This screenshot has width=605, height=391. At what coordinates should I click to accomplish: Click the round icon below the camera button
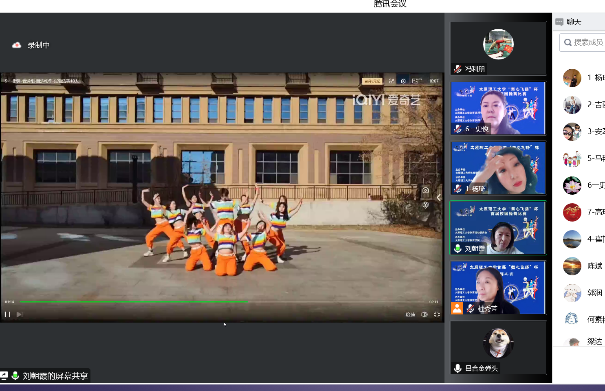point(425,205)
